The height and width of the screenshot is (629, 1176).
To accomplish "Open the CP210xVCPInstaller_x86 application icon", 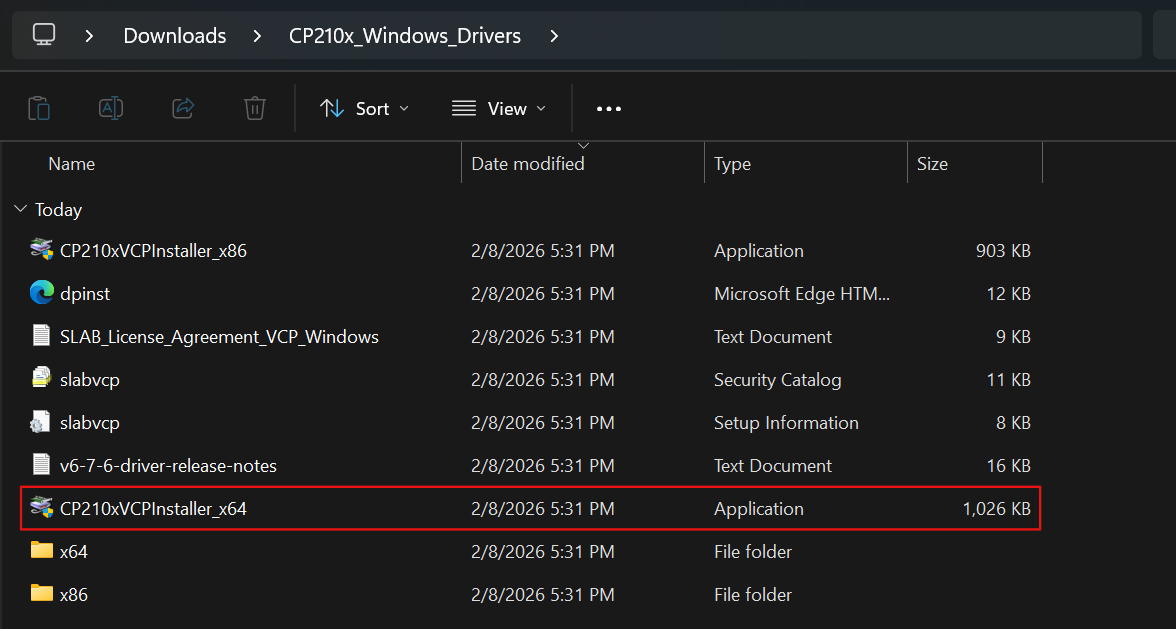I will [x=41, y=250].
